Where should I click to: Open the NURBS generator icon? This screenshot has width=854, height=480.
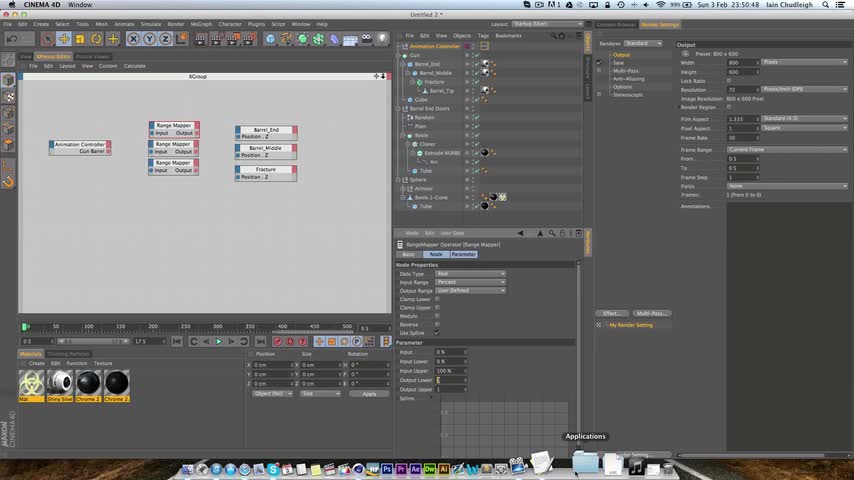[x=302, y=39]
